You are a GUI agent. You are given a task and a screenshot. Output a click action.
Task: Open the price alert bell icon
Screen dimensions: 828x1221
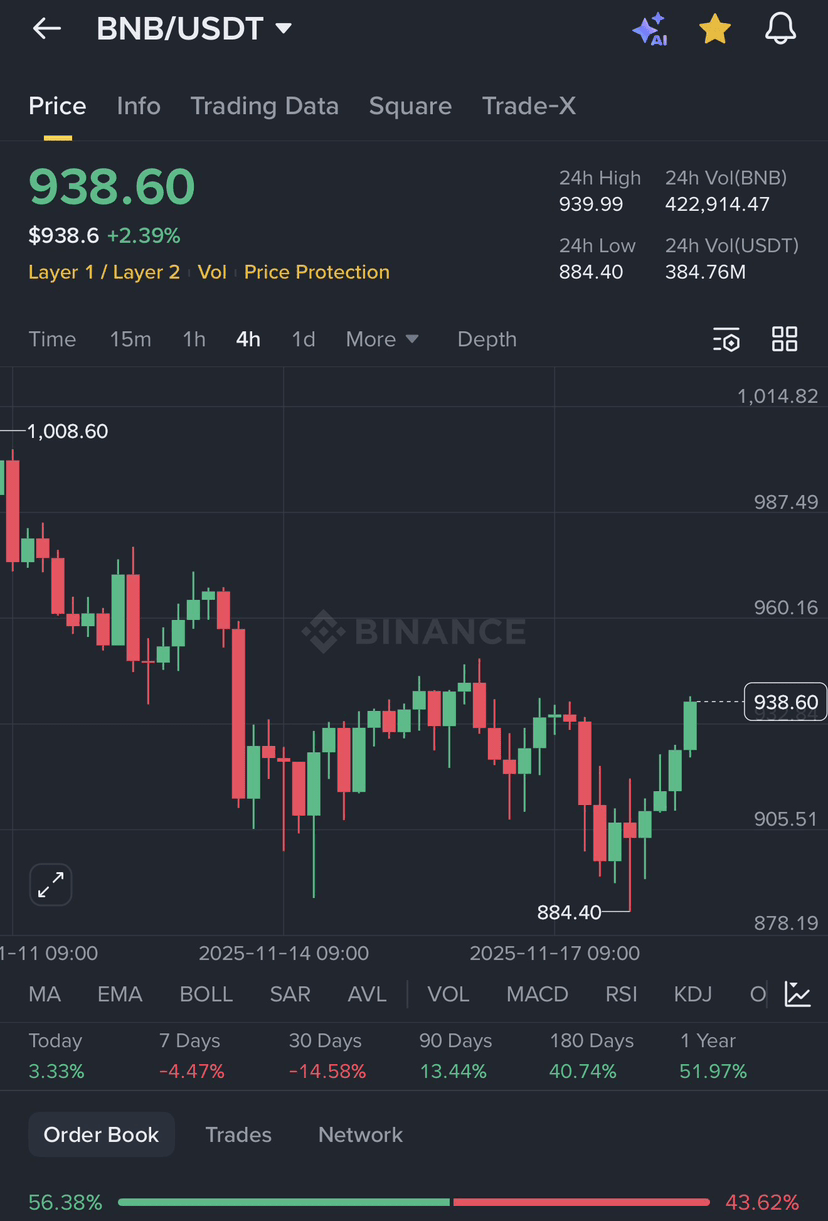tap(781, 29)
